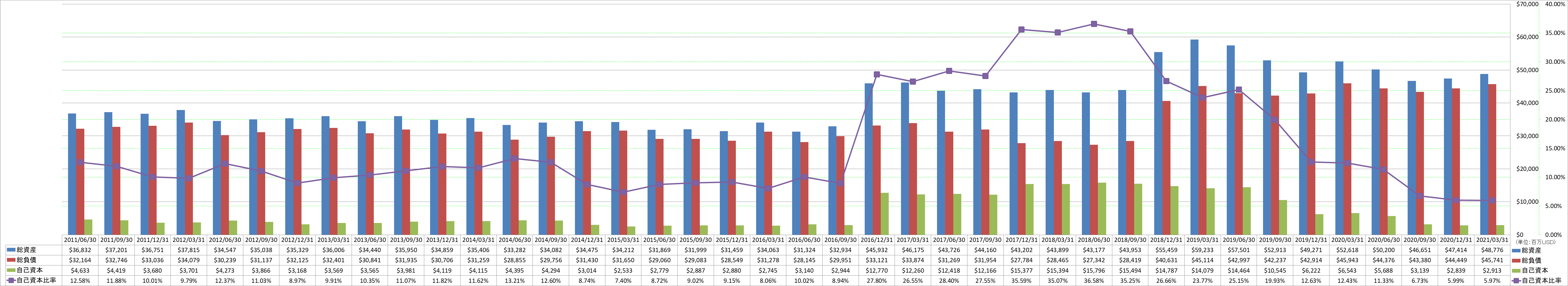This screenshot has height=286, width=1568.
Task: Click the liabilities cell $28,145
Action: 805,260
